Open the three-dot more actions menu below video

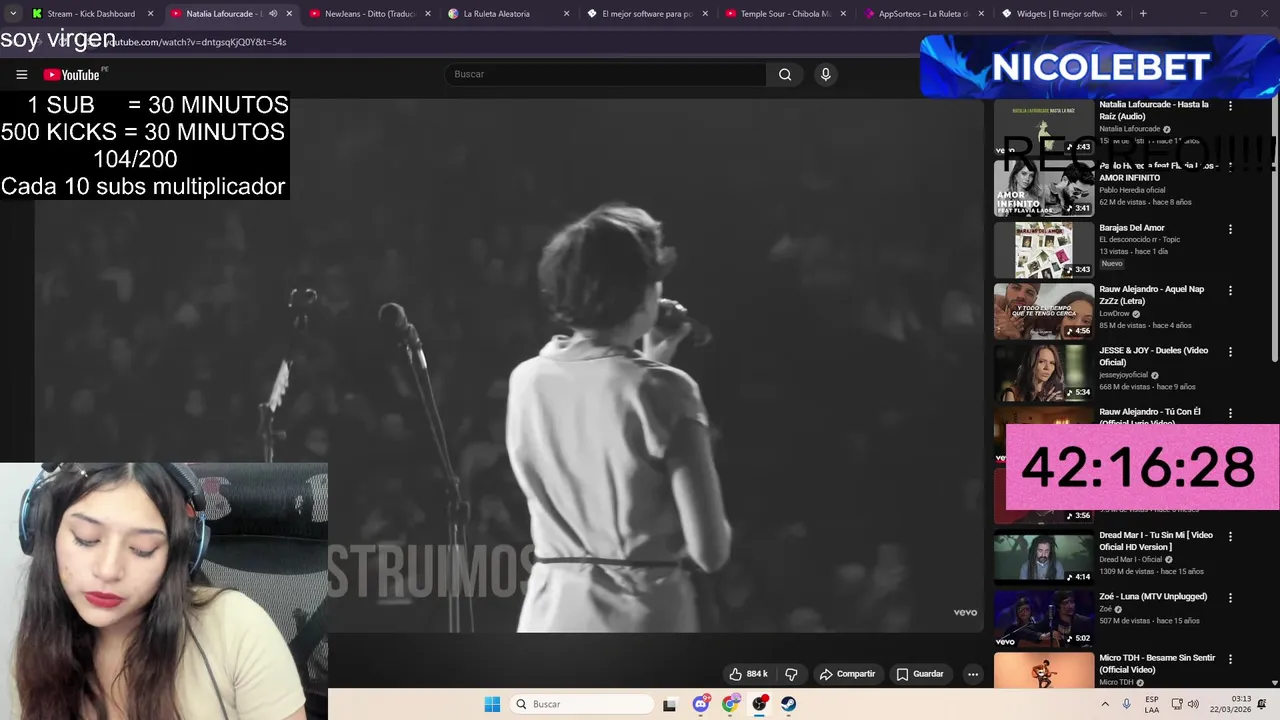[x=972, y=674]
